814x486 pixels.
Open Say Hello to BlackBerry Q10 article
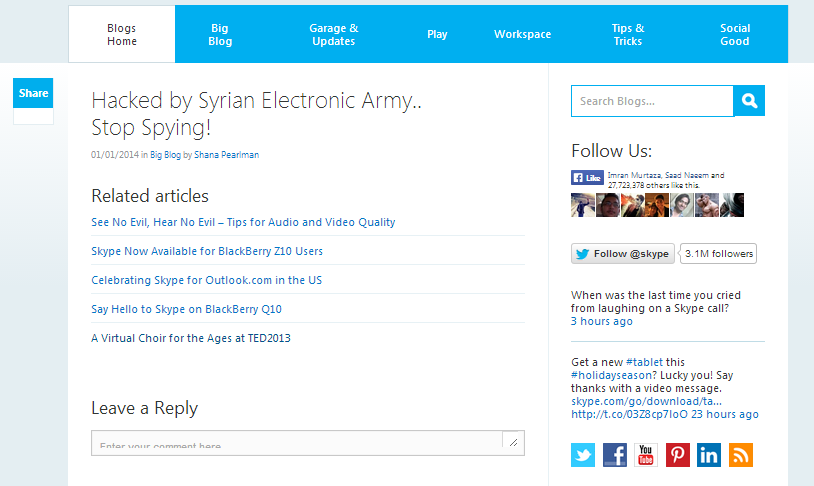(x=186, y=309)
